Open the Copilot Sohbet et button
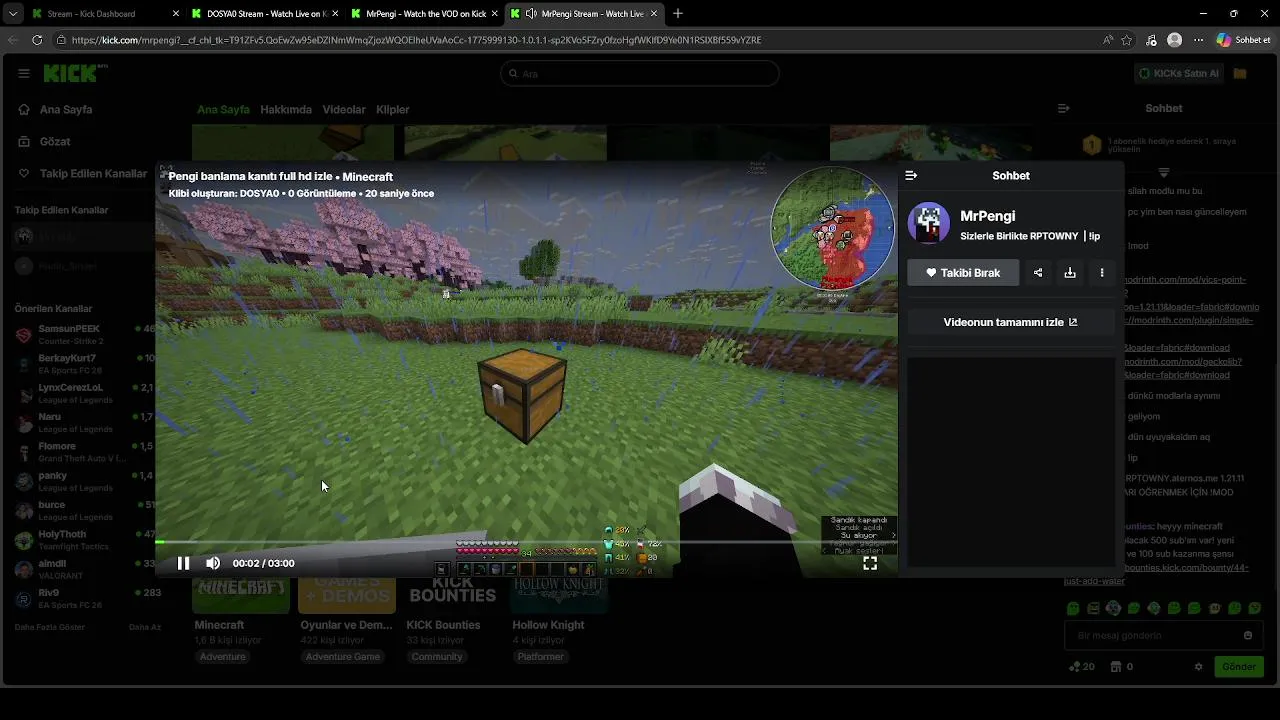 coord(1244,40)
